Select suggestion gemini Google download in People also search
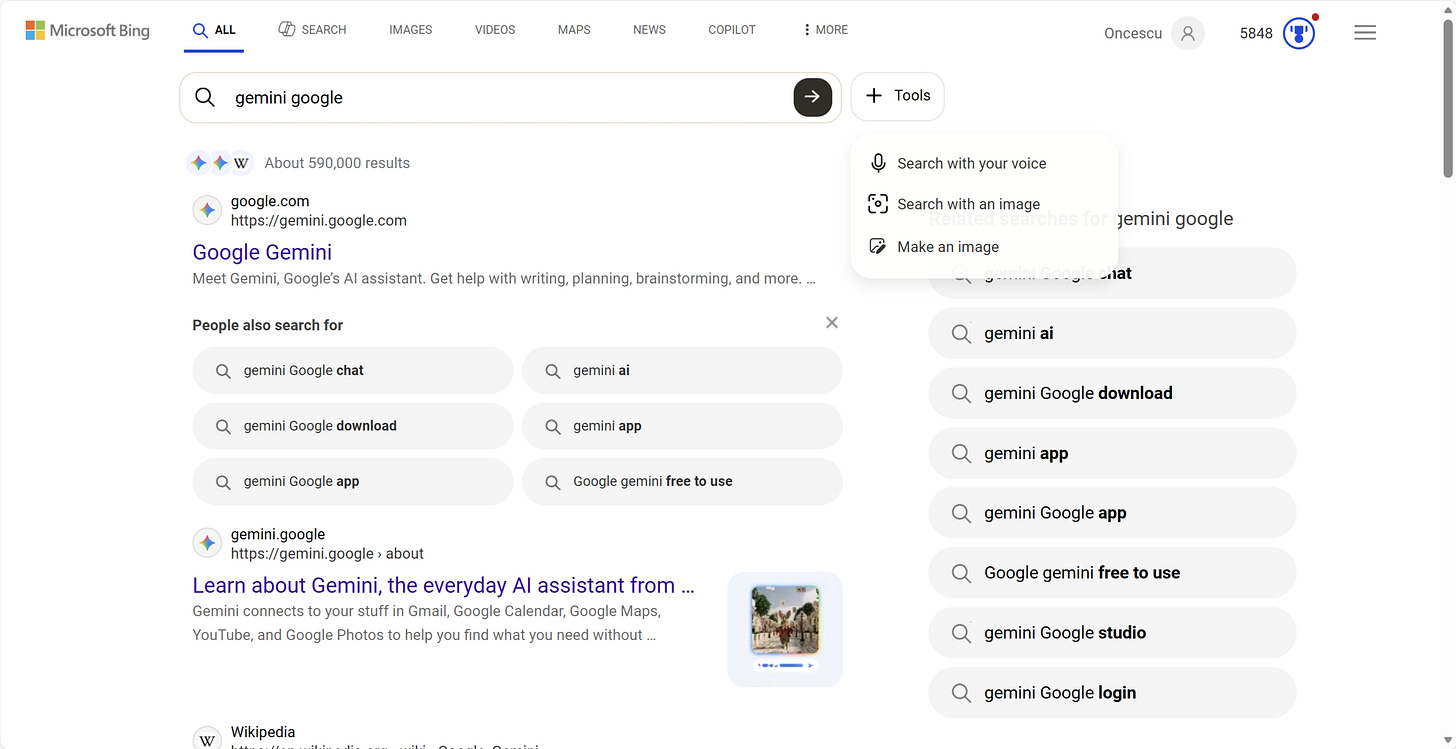The width and height of the screenshot is (1456, 749). point(352,426)
